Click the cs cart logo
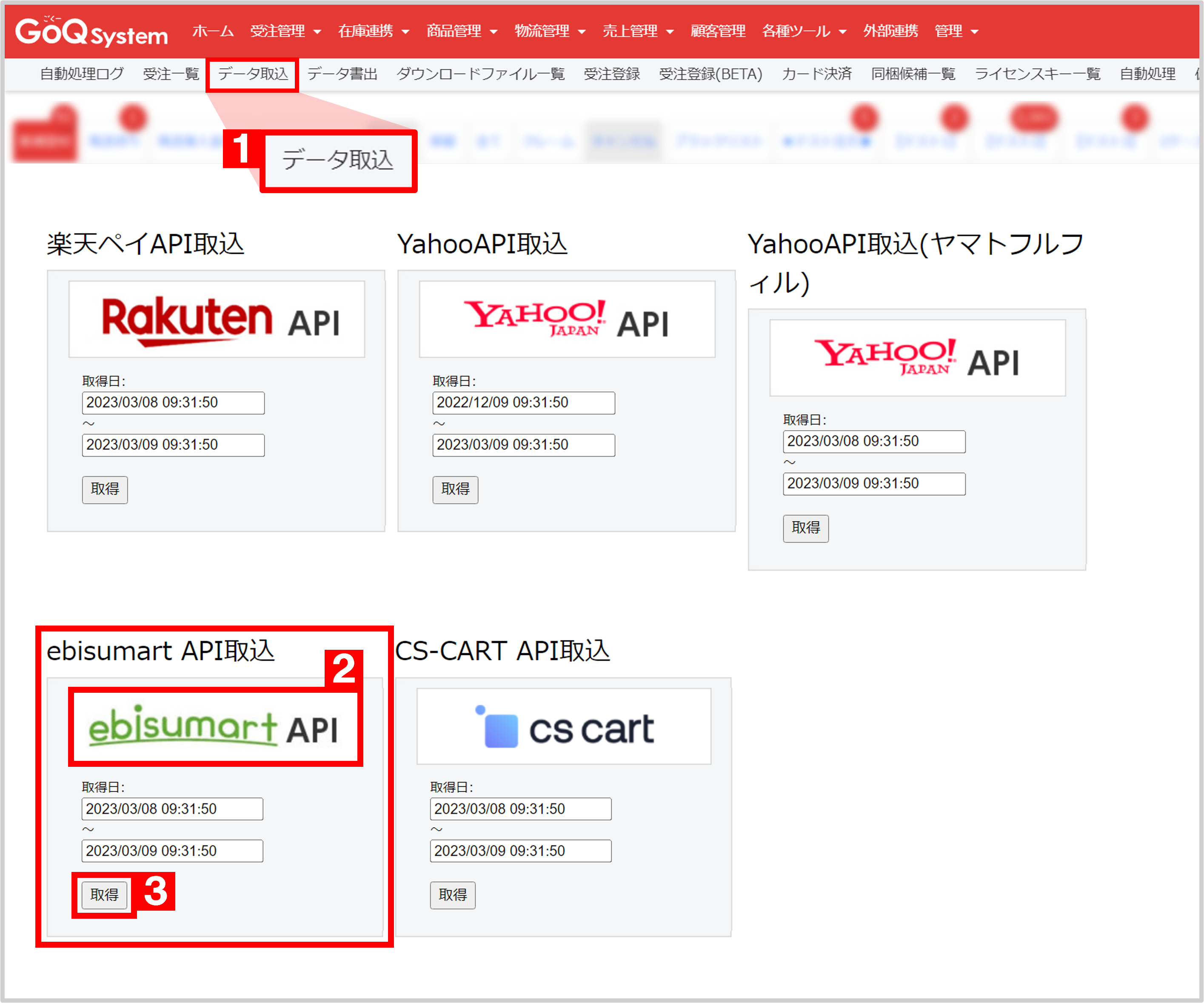This screenshot has height=1003, width=1204. [x=564, y=726]
